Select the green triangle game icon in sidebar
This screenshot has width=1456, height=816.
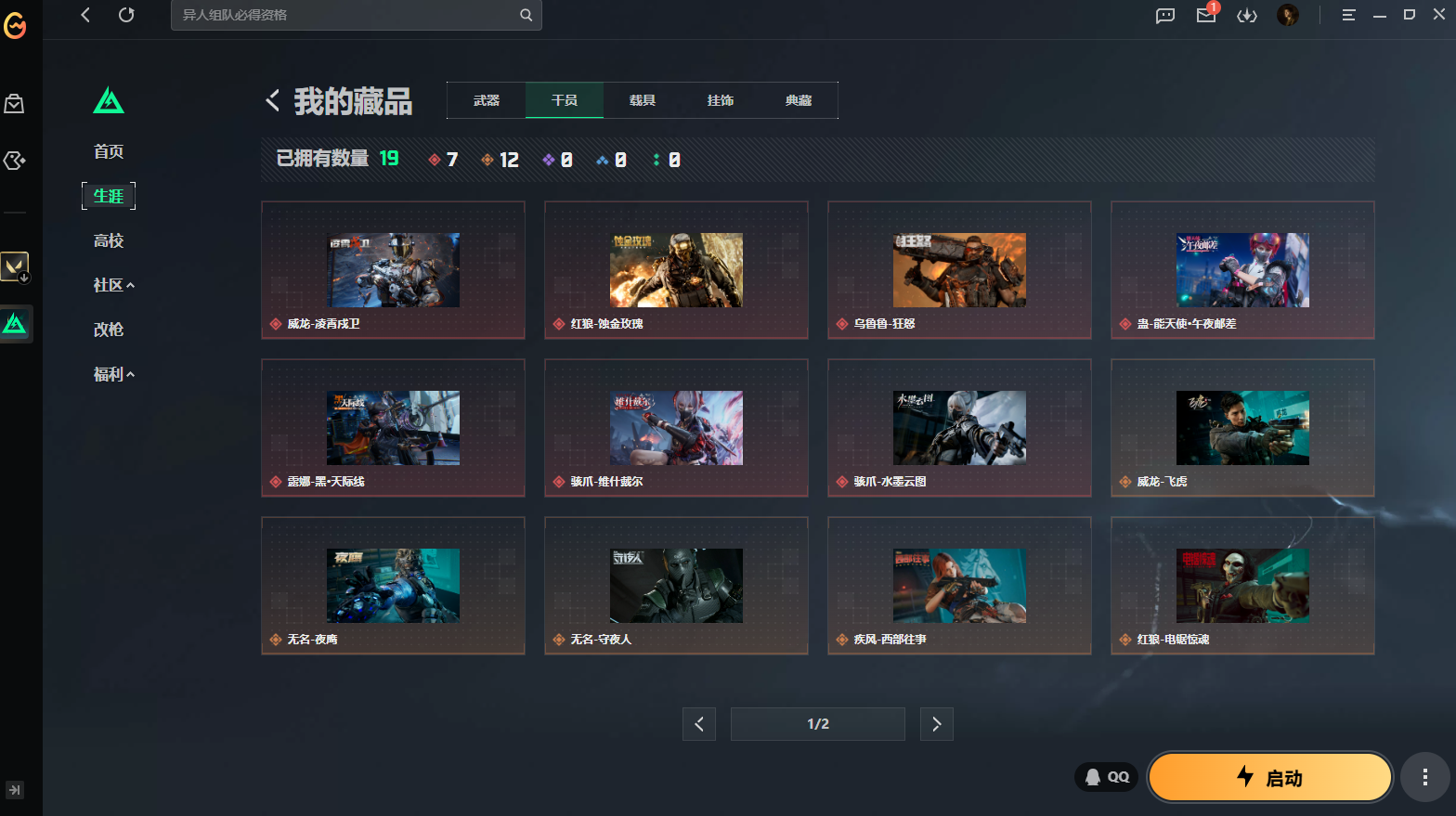pos(15,324)
